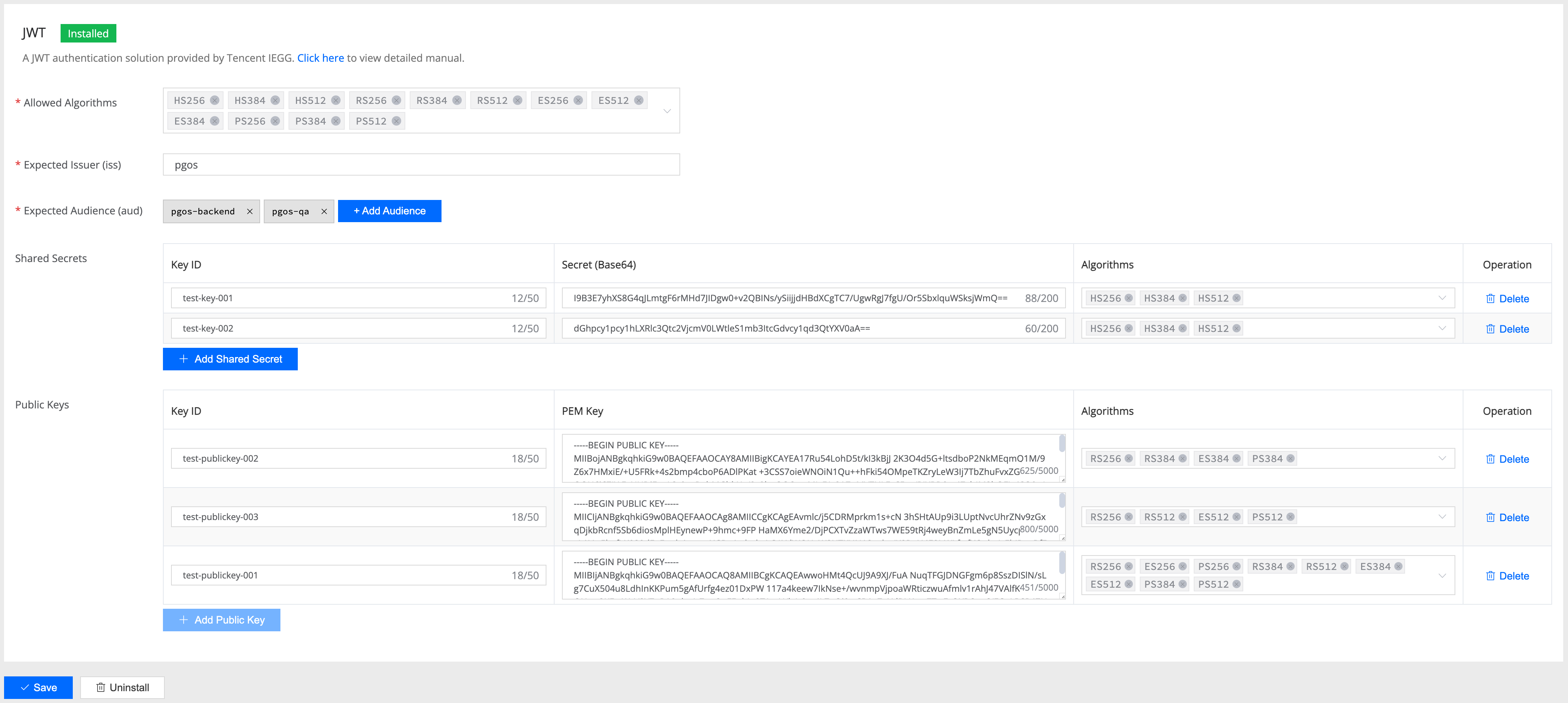The height and width of the screenshot is (703, 1568).
Task: Remove PS384 from test-publickey-002 algorithms
Action: (x=1291, y=459)
